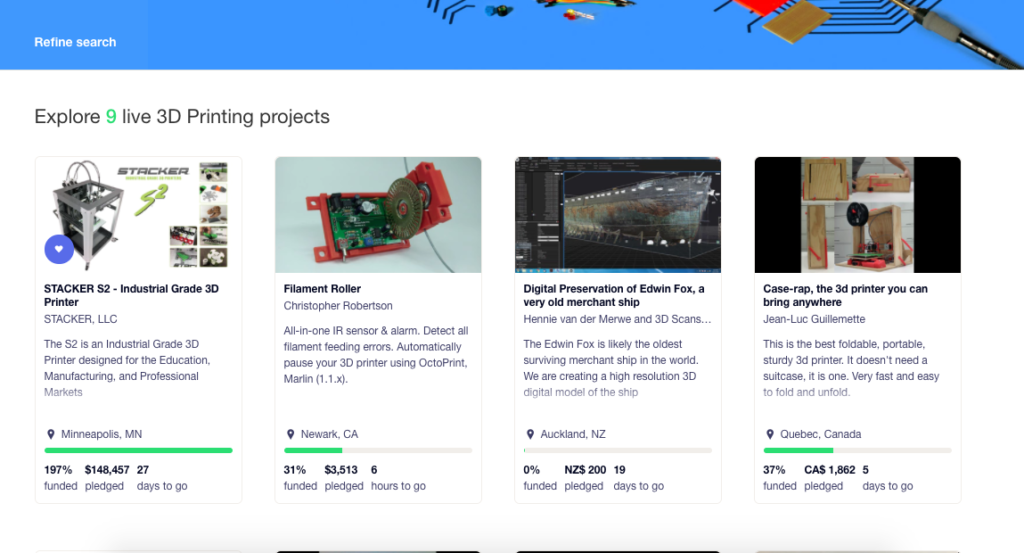Select the Minneapolis, MN location text

tap(101, 435)
